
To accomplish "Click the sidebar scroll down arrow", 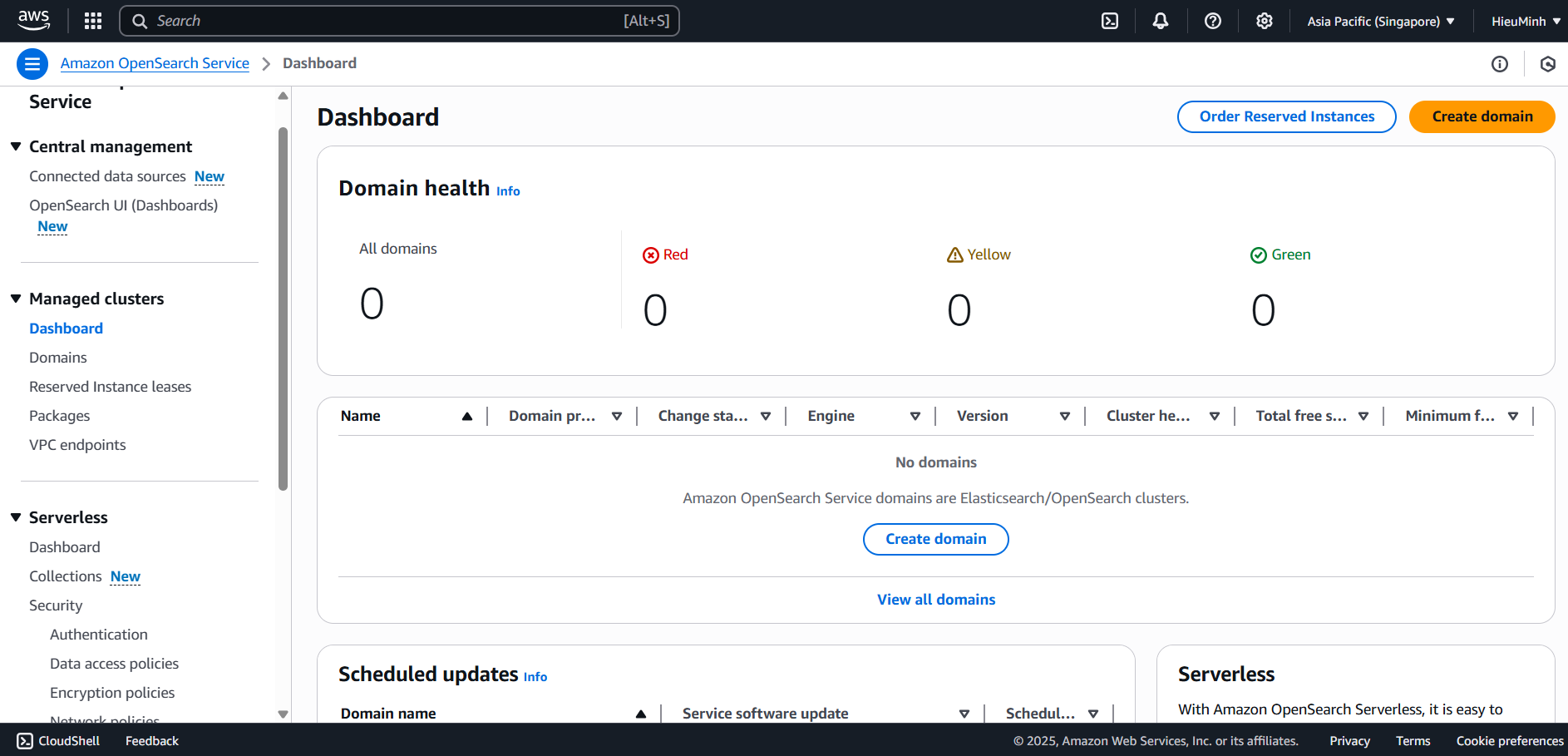I will [x=284, y=714].
